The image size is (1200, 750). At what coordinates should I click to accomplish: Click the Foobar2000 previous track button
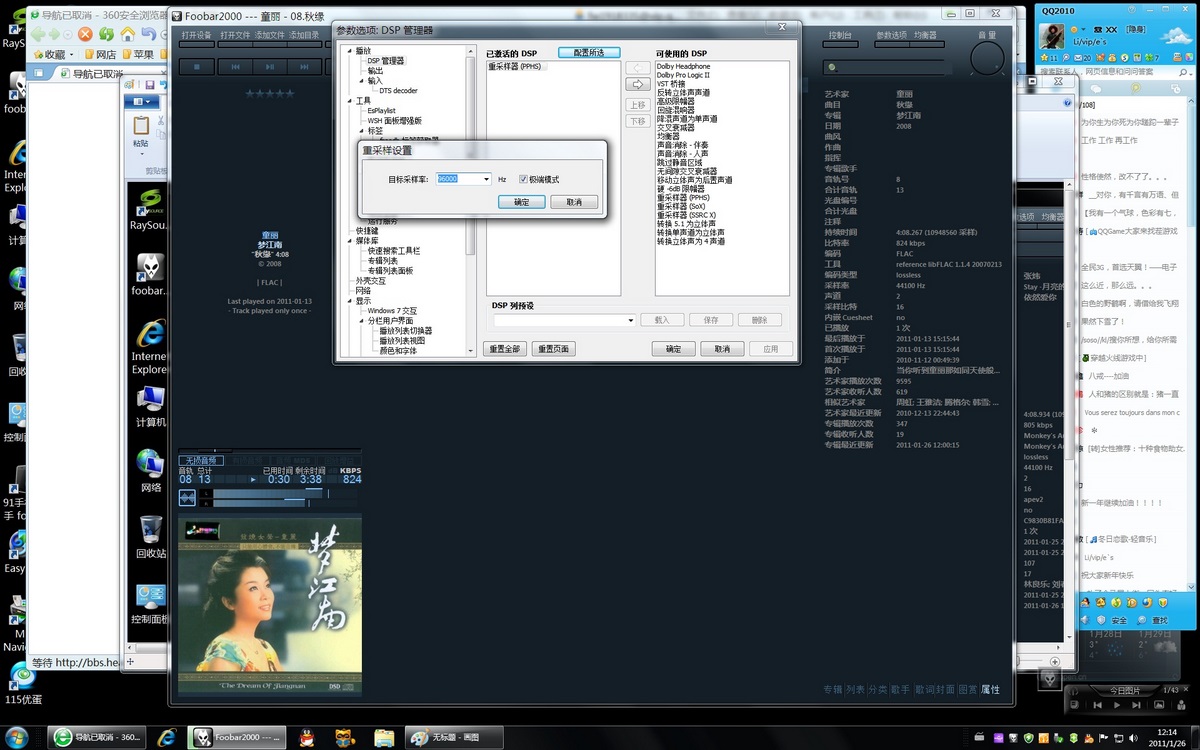[235, 67]
